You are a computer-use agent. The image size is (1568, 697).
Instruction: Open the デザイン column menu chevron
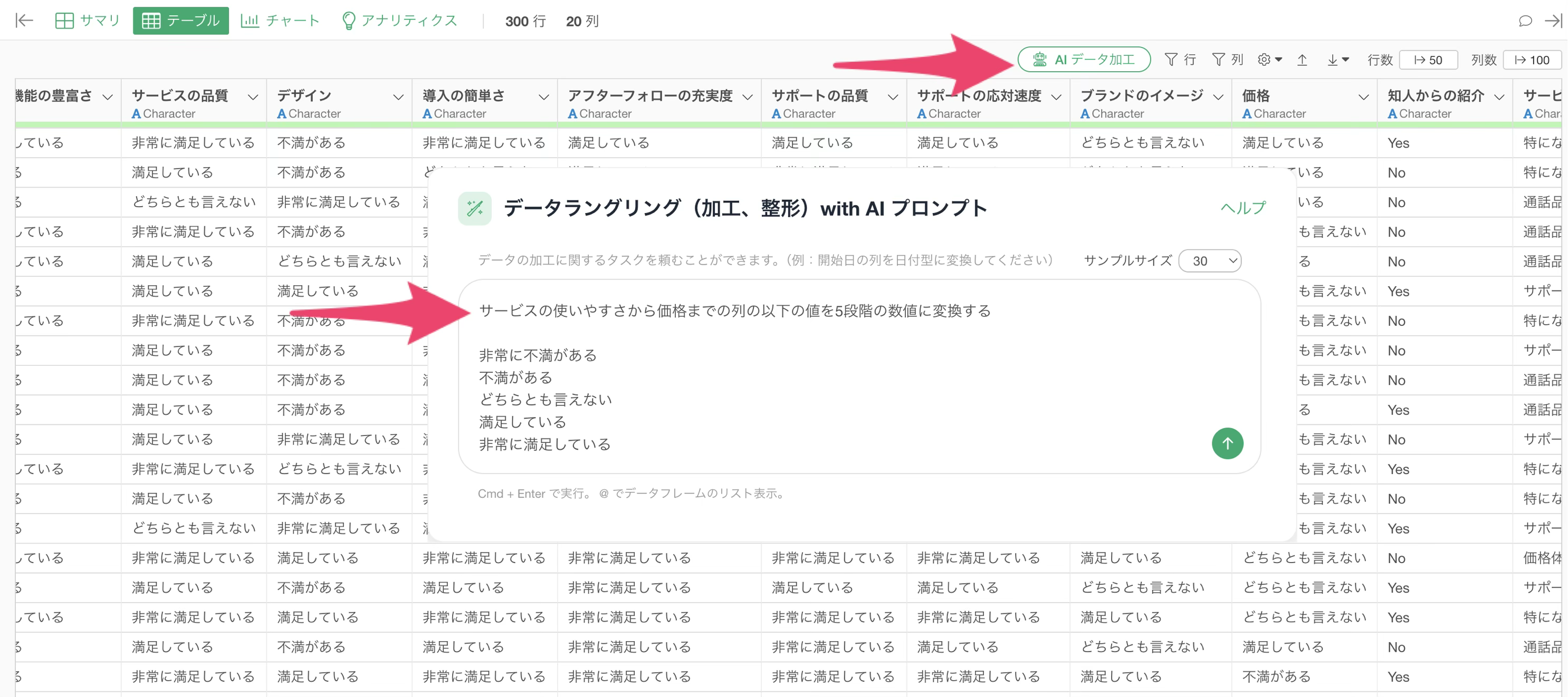coord(398,96)
